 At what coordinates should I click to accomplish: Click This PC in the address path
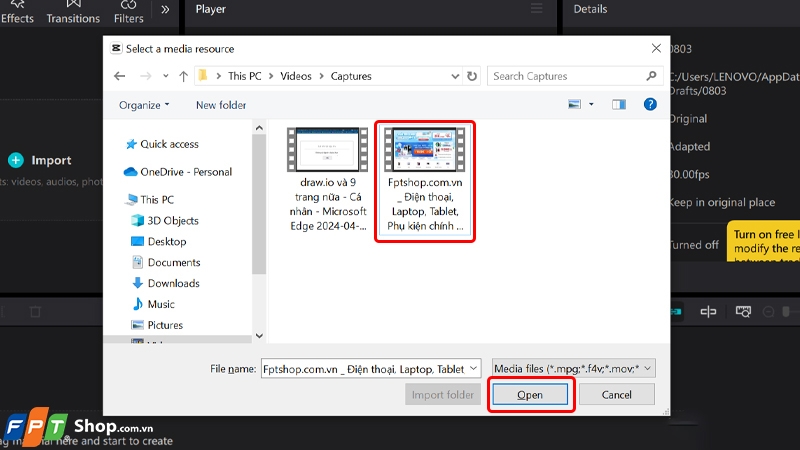click(x=244, y=76)
